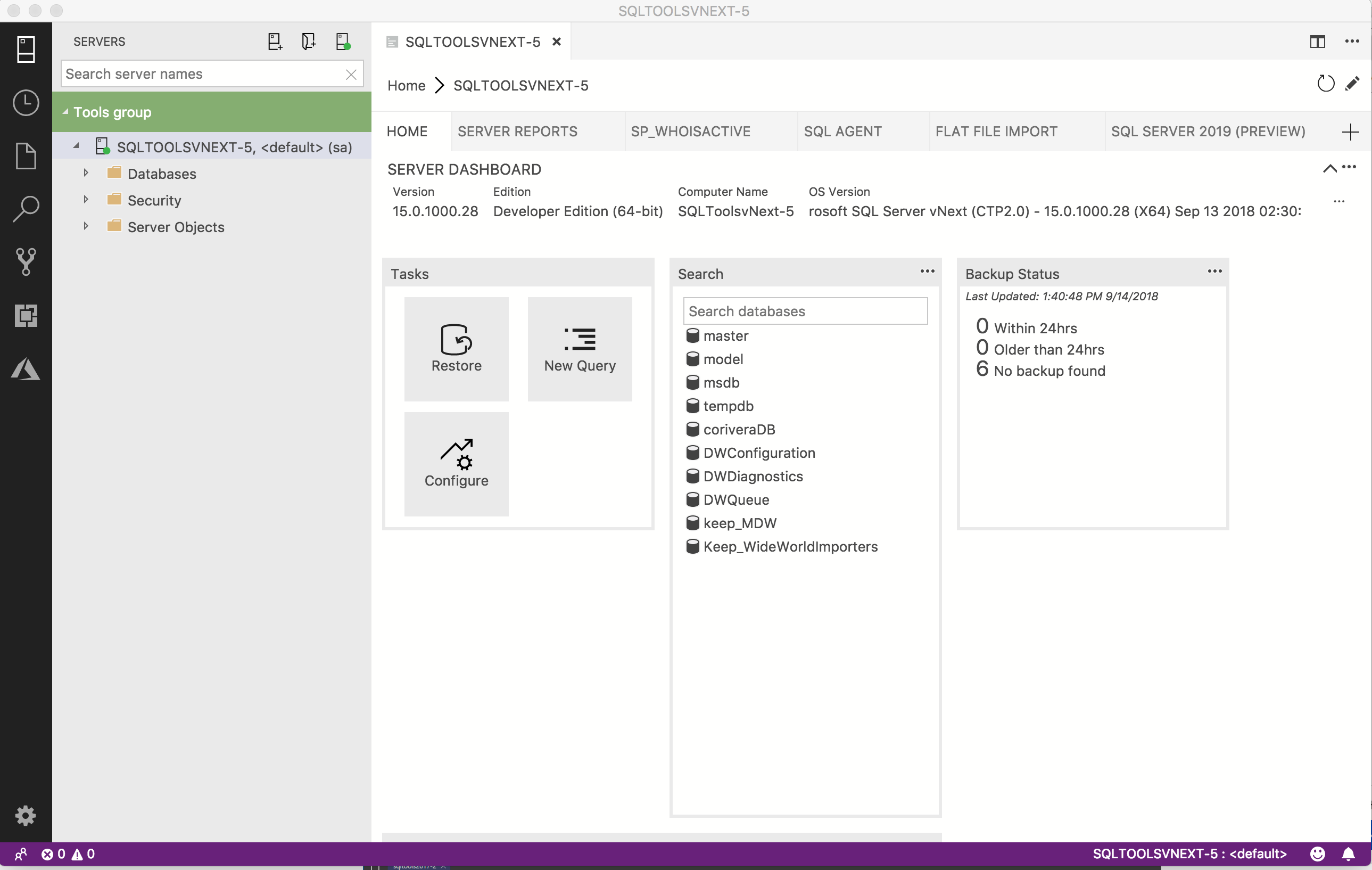Click the Configure task icon
This screenshot has width=1372, height=870.
456,462
